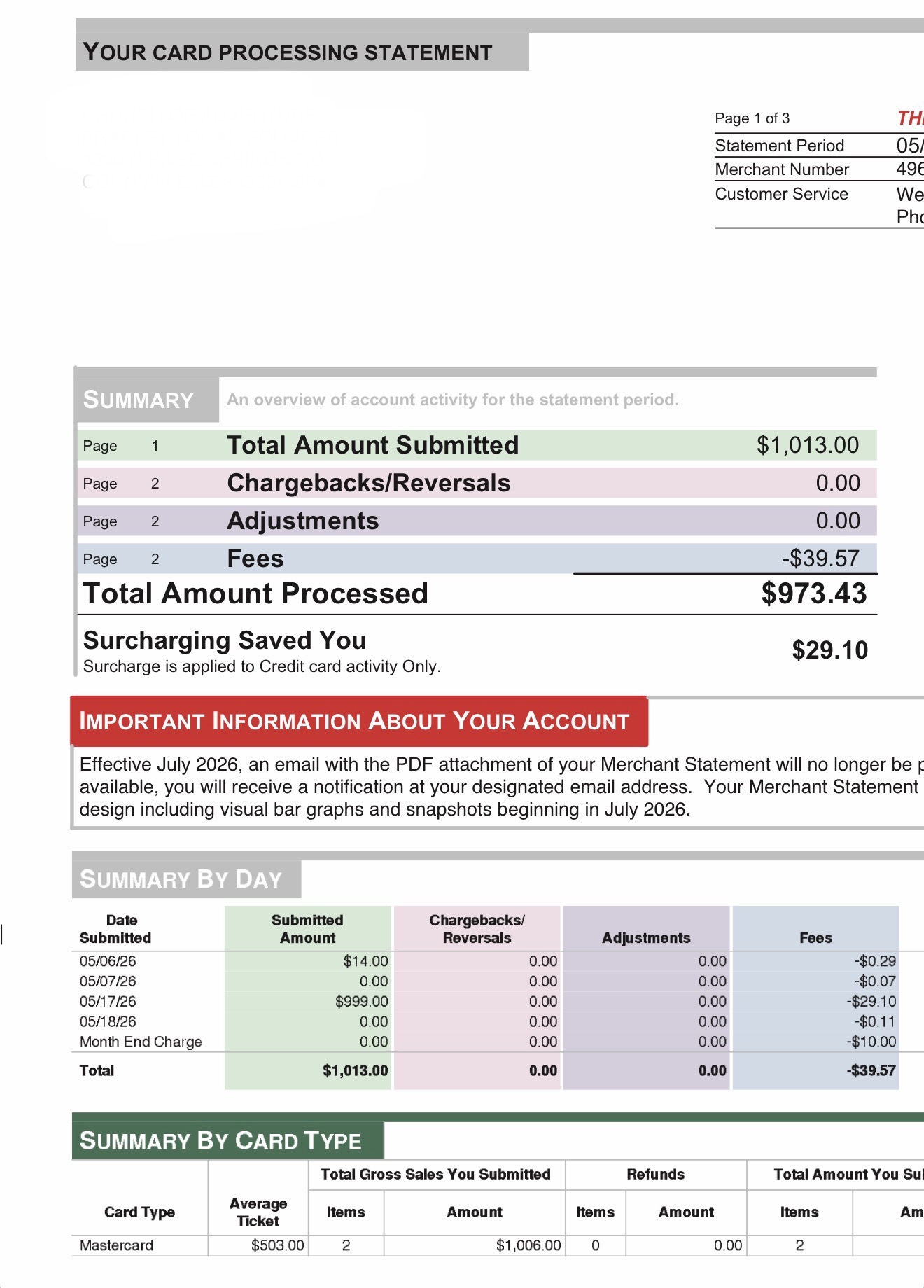Click the -$29.10 fee for 05/17/26

pos(871,1002)
